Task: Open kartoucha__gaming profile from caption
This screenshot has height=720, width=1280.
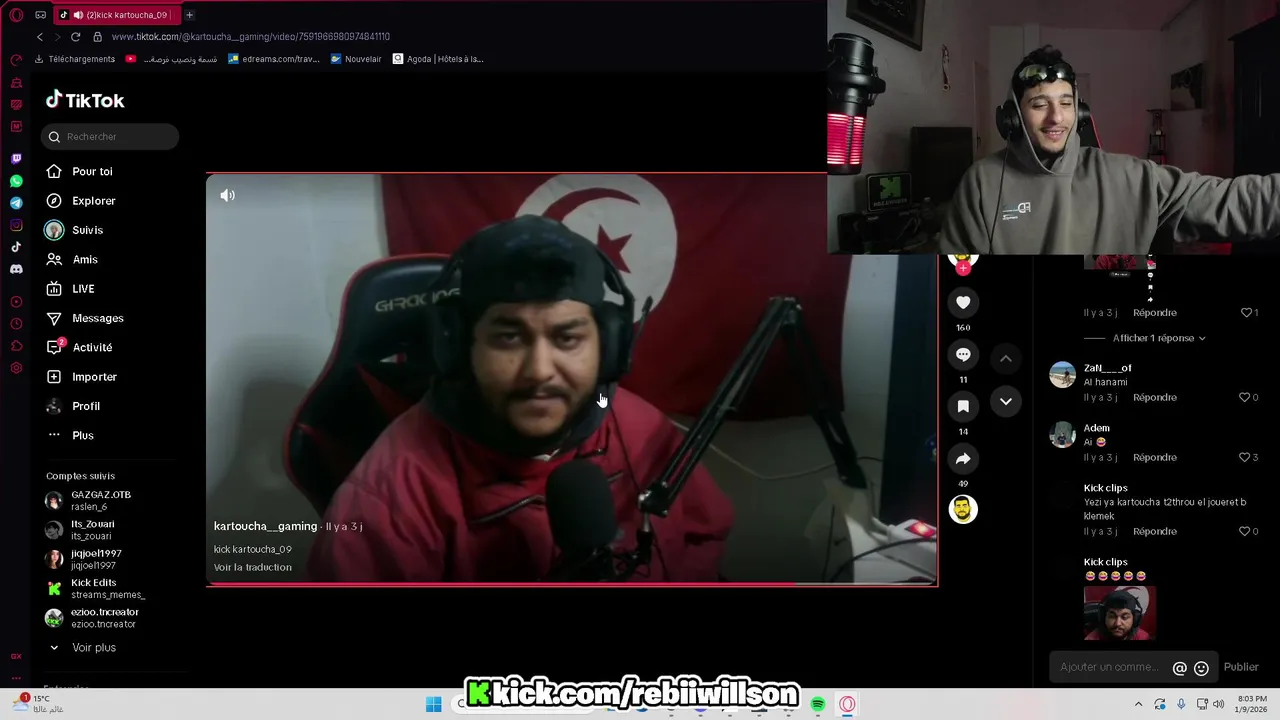Action: click(265, 526)
